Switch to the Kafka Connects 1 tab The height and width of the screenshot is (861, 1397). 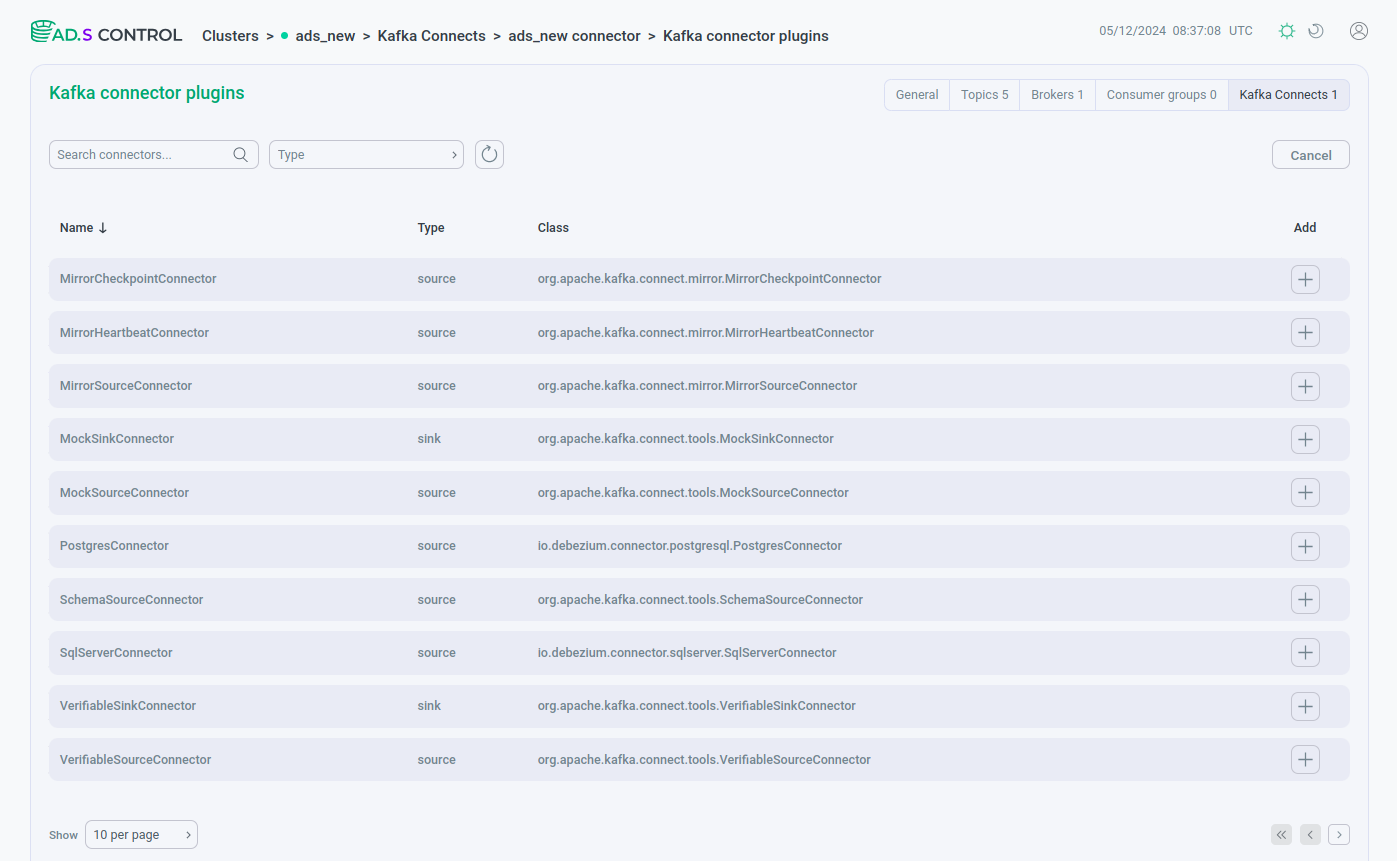(1289, 95)
